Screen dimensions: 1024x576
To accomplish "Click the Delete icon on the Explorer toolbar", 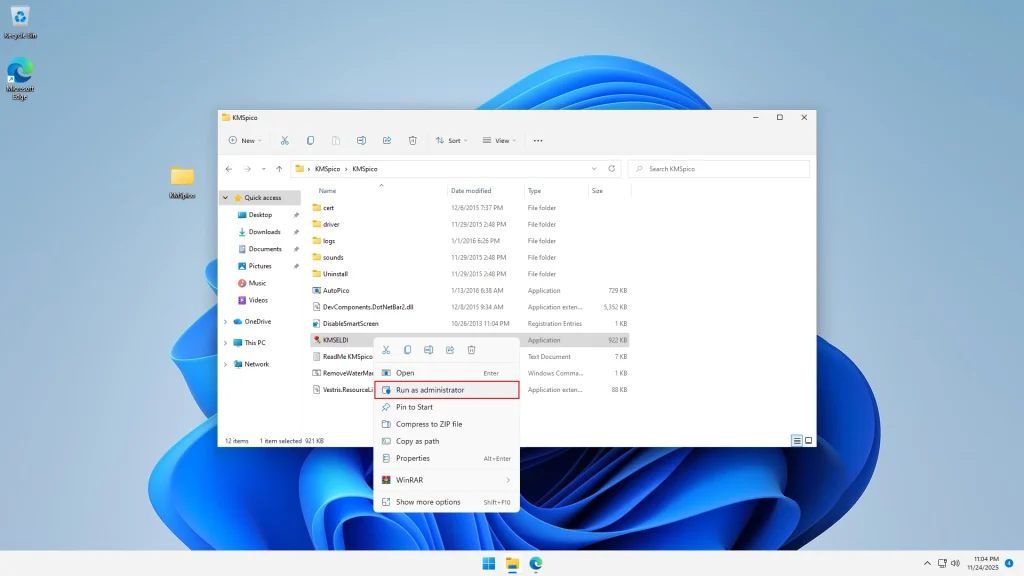I will (412, 140).
